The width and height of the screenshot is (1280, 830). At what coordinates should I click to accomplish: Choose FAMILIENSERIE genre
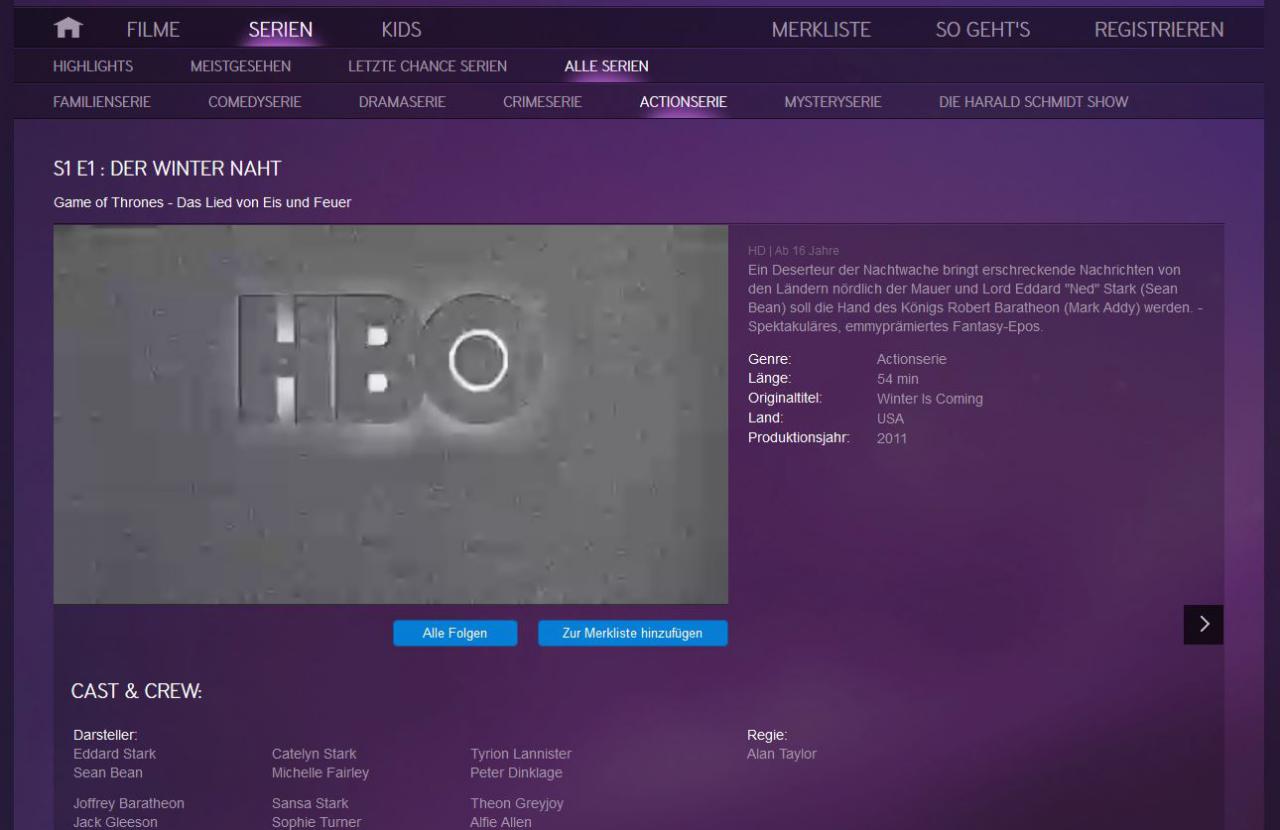tap(102, 101)
